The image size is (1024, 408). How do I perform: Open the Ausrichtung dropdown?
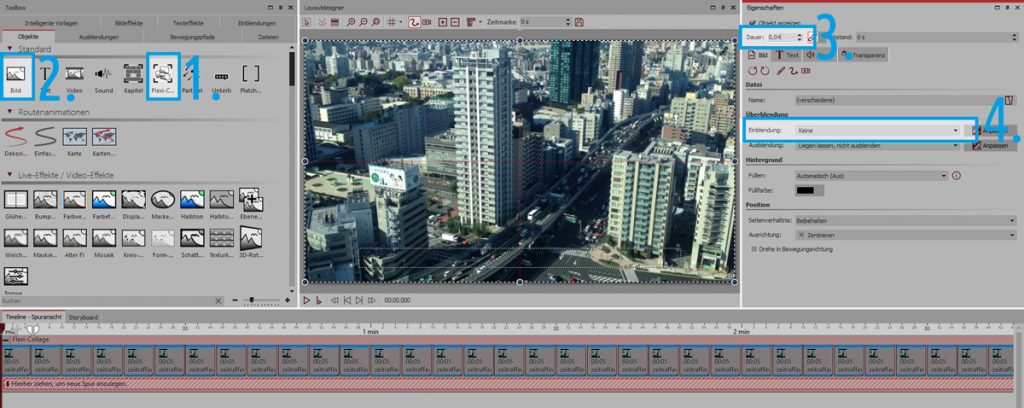905,234
